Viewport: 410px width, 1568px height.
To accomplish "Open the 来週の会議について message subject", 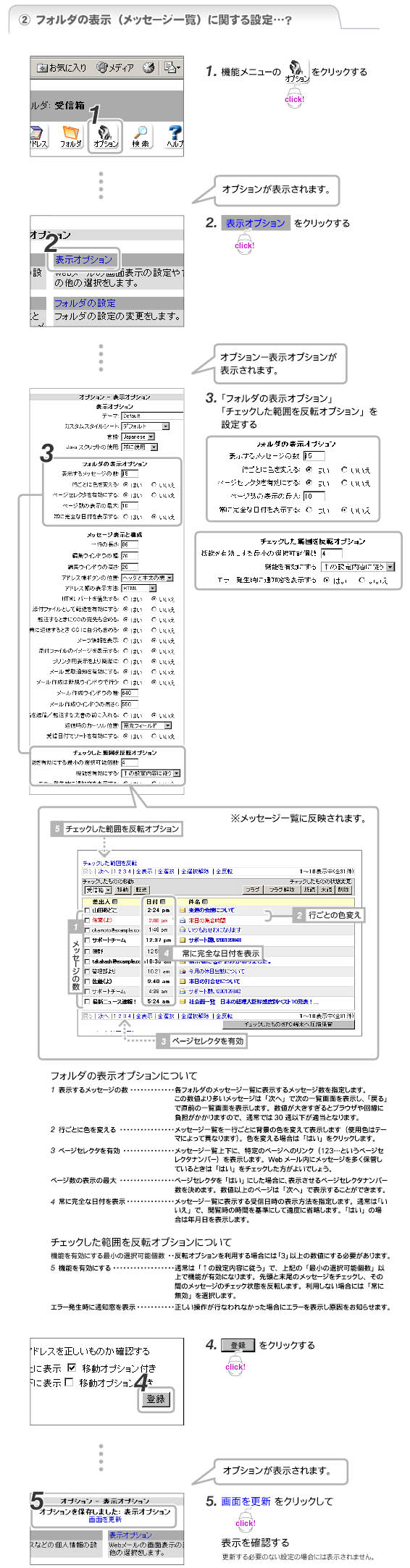I will coord(212,910).
